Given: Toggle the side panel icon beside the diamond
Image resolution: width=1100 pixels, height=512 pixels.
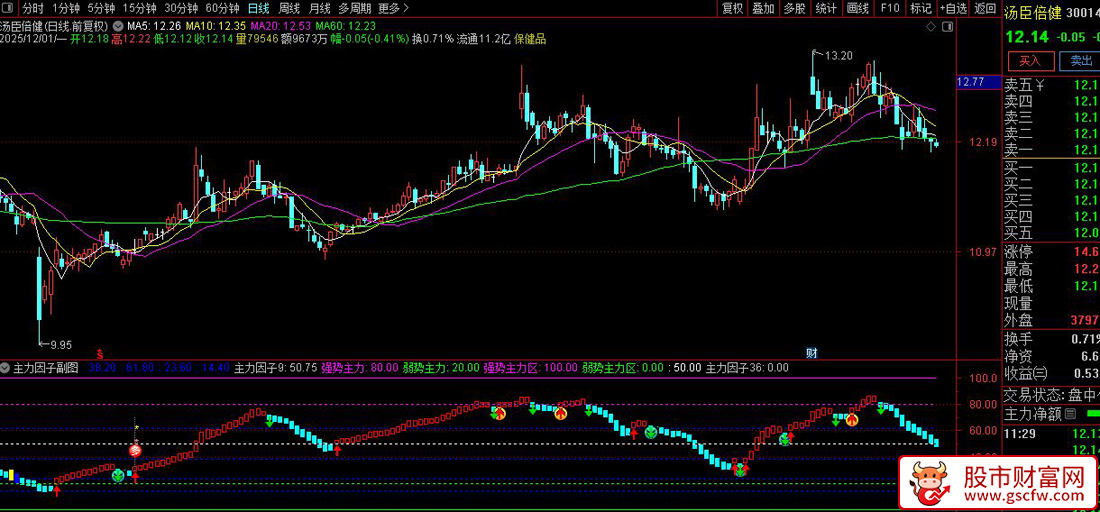Looking at the screenshot, I should coord(946,25).
